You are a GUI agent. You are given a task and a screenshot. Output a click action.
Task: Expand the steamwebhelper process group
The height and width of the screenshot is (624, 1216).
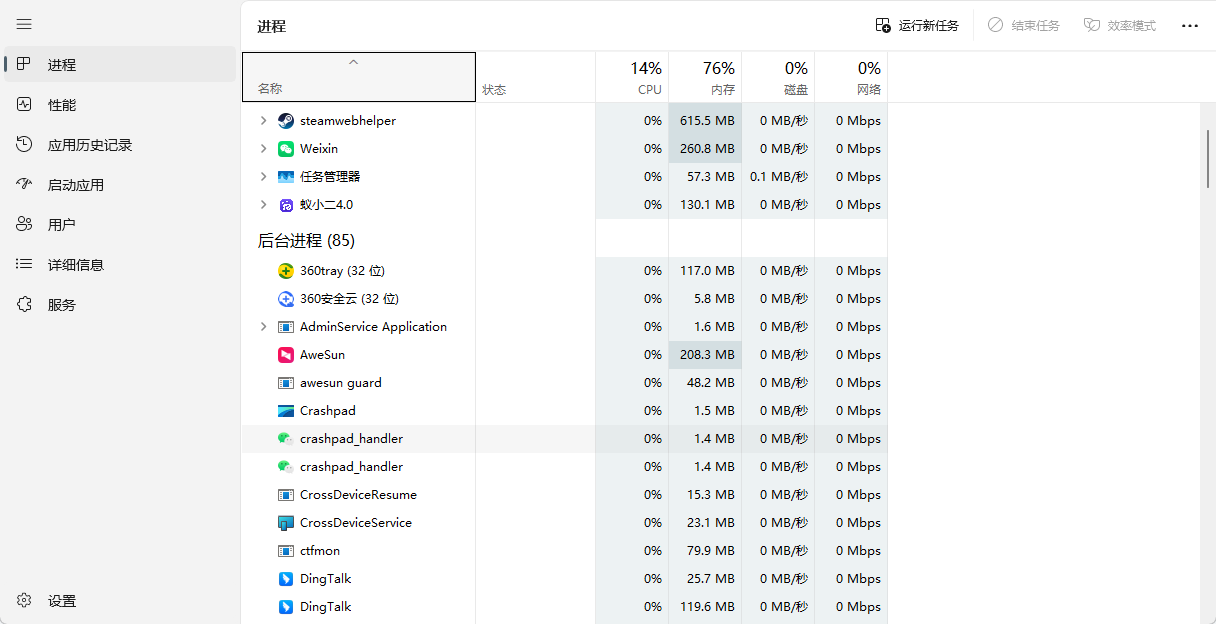click(263, 121)
